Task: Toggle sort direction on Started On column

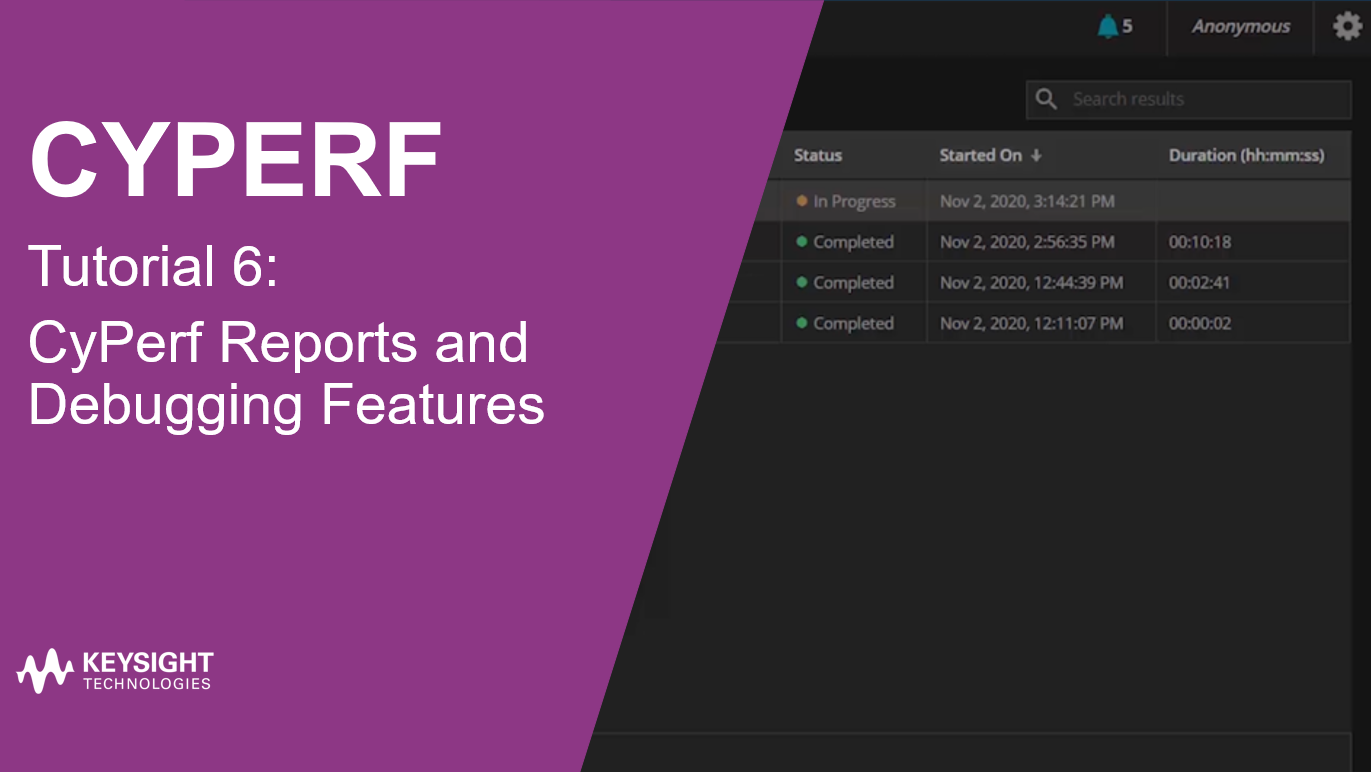Action: pos(1036,156)
